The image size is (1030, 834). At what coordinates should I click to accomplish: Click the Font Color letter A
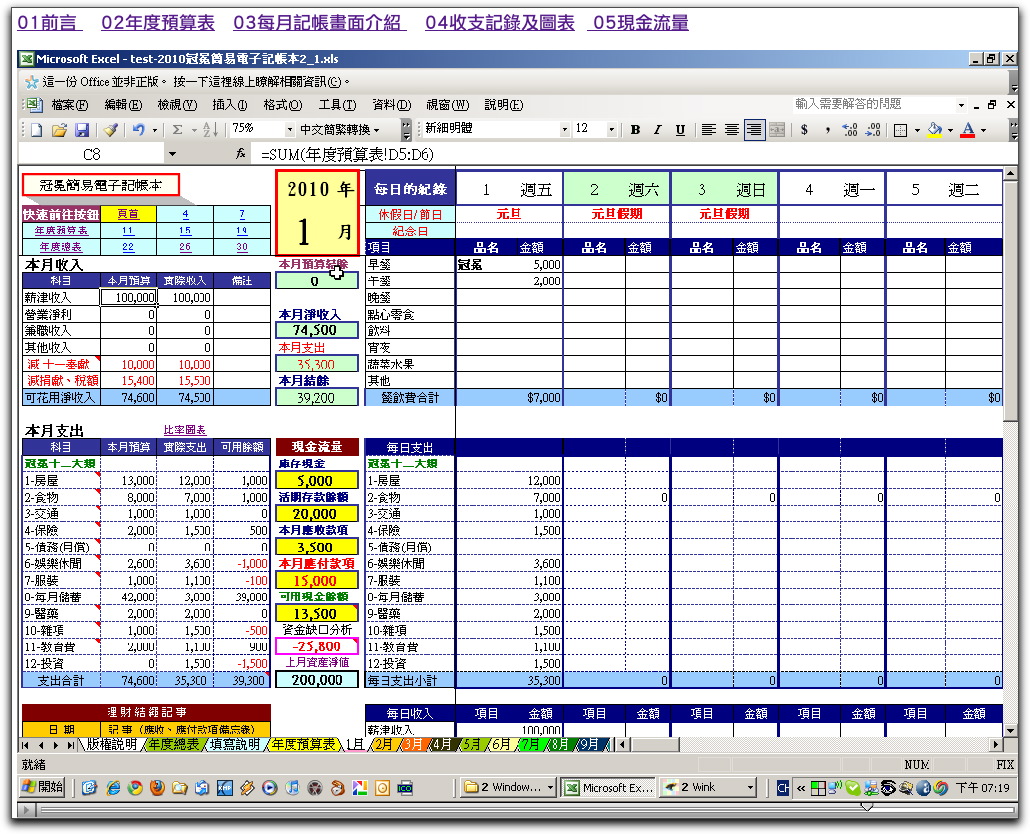pyautogui.click(x=967, y=130)
